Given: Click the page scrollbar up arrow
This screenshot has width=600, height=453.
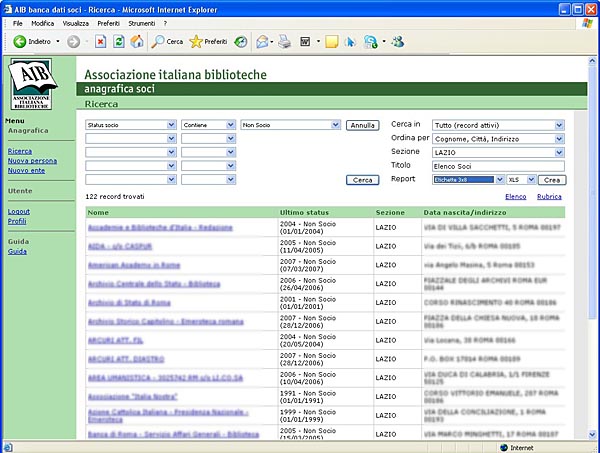Looking at the screenshot, I should click(x=592, y=60).
